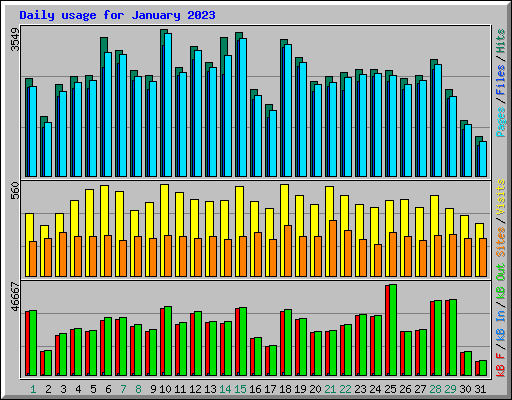Click the cyan Pages bar for day 31
The width and height of the screenshot is (512, 400).
pos(483,159)
